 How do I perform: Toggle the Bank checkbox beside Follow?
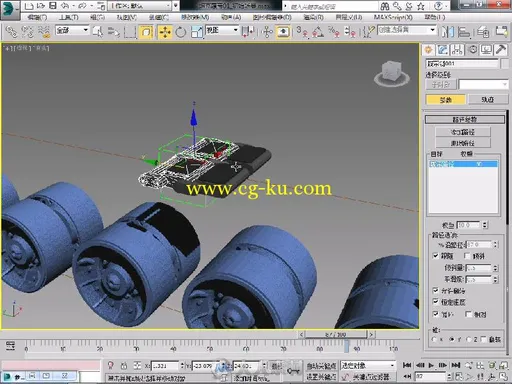click(467, 256)
